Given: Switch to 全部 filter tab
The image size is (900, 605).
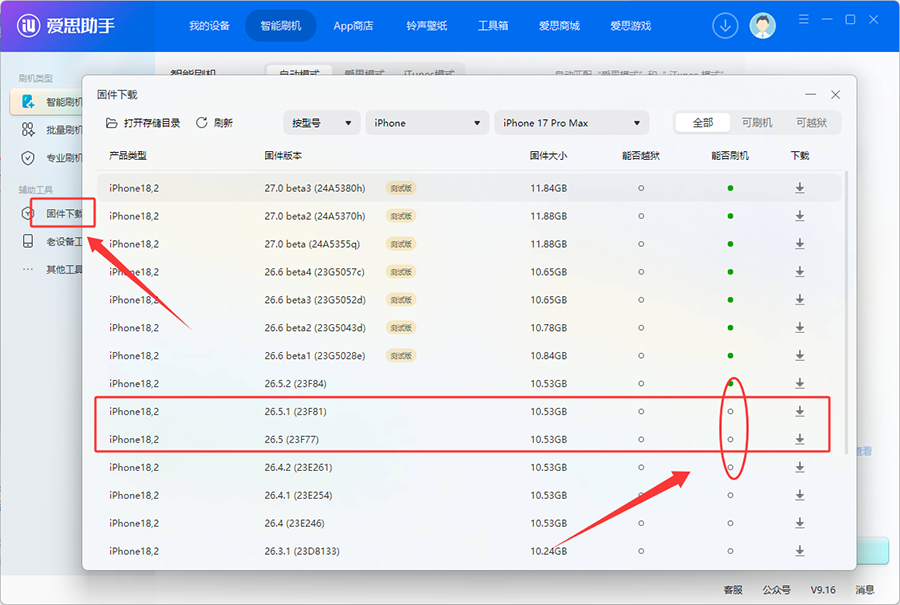Looking at the screenshot, I should point(703,123).
